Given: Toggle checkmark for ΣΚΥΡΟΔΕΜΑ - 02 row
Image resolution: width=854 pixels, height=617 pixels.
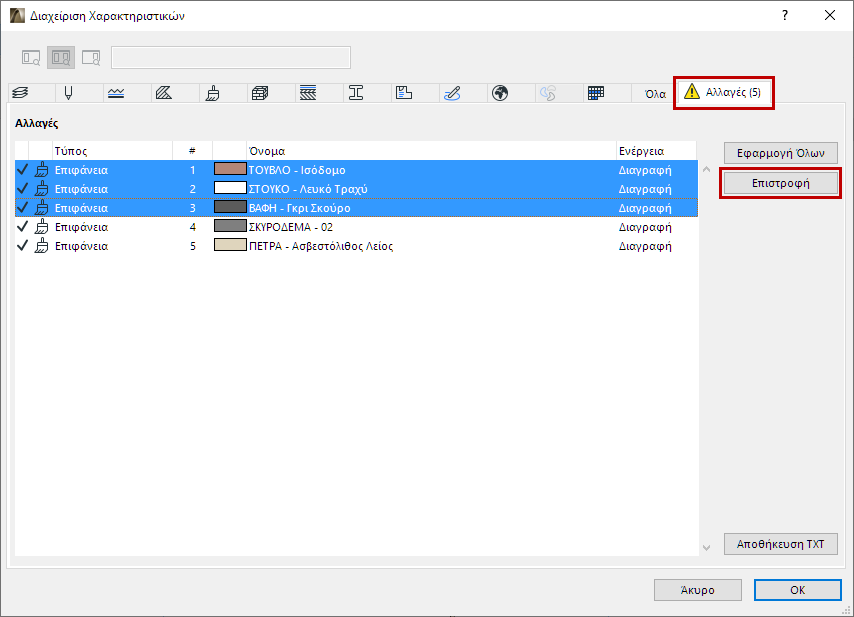Looking at the screenshot, I should (x=22, y=227).
